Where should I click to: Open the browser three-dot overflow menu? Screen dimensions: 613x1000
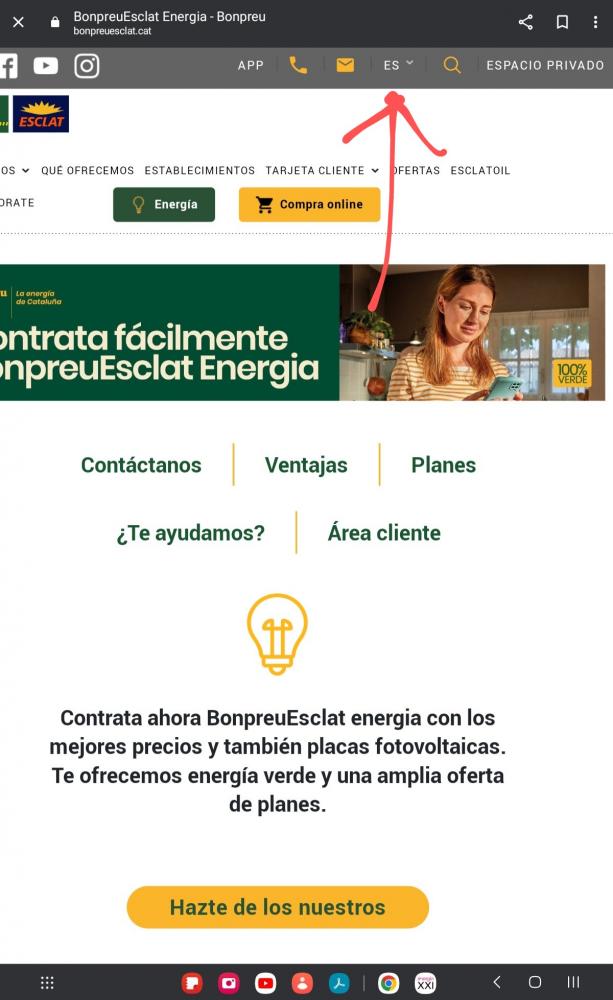pos(595,22)
